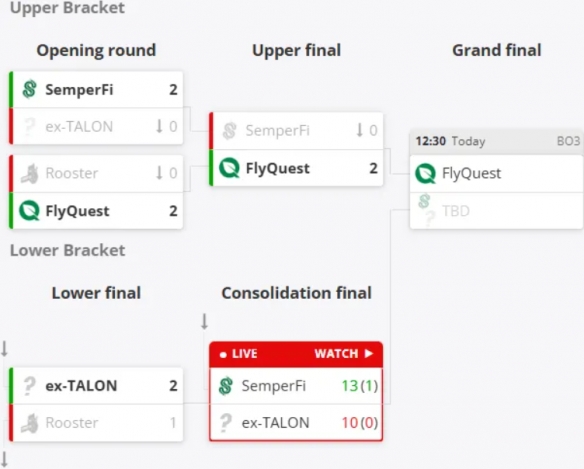
Task: Click Rooster logo in Lower final
Action: pyautogui.click(x=29, y=423)
